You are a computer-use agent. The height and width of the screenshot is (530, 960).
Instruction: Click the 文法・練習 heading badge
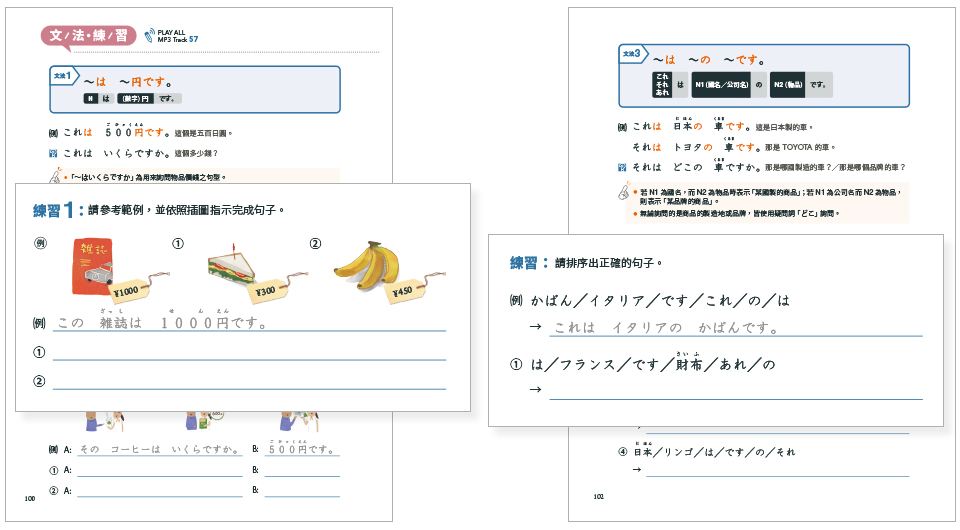click(x=89, y=35)
